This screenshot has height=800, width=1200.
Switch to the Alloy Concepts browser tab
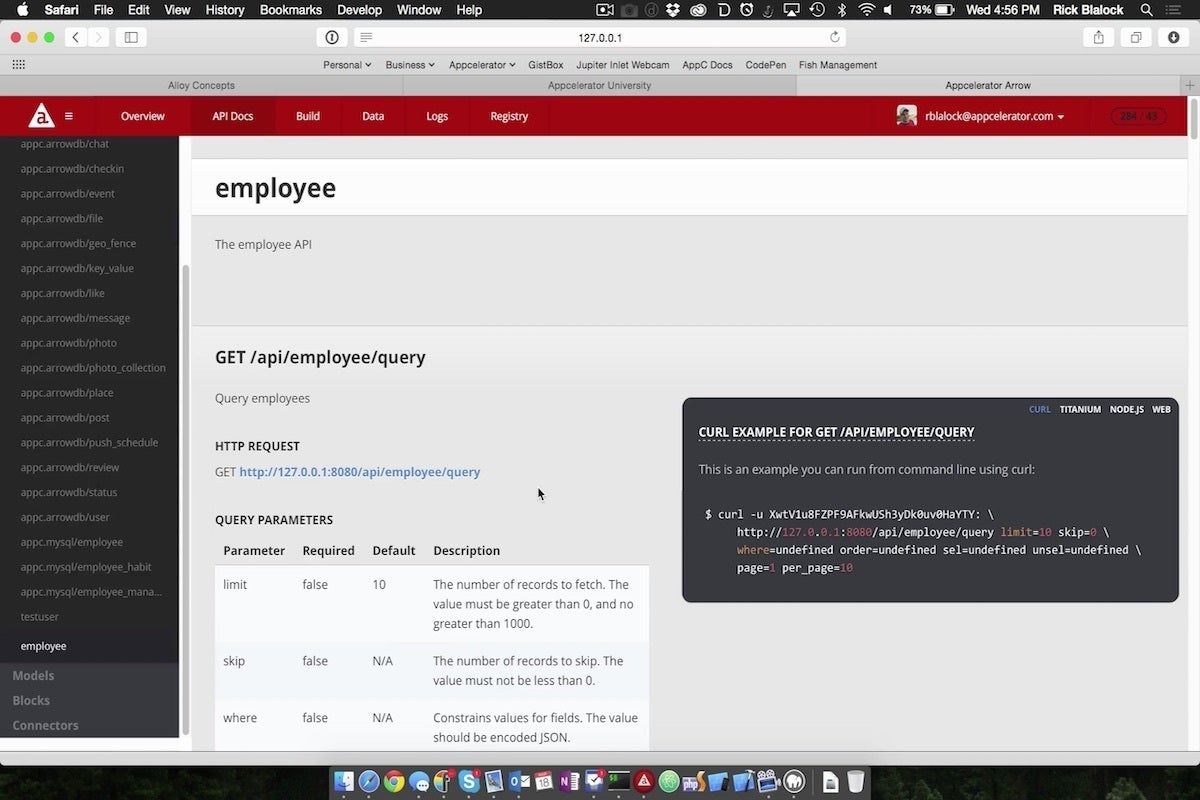[200, 86]
